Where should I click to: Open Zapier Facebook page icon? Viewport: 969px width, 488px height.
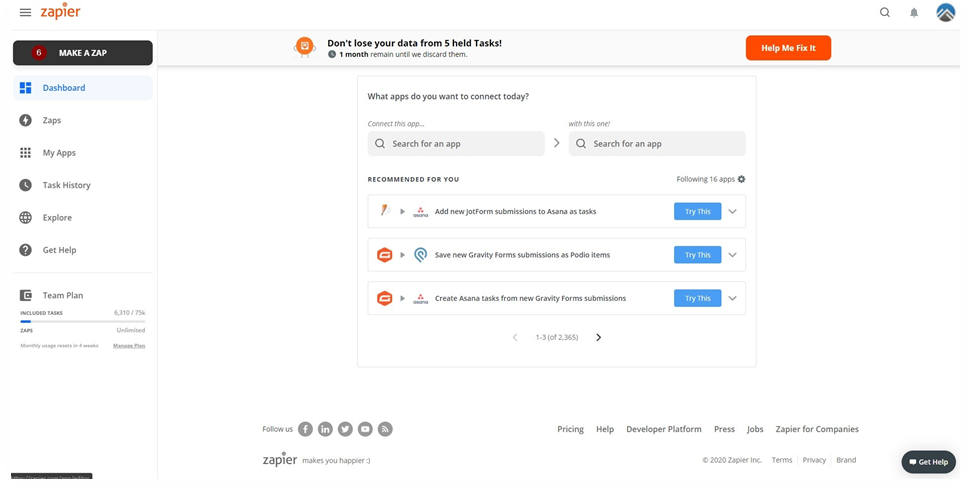(x=305, y=429)
